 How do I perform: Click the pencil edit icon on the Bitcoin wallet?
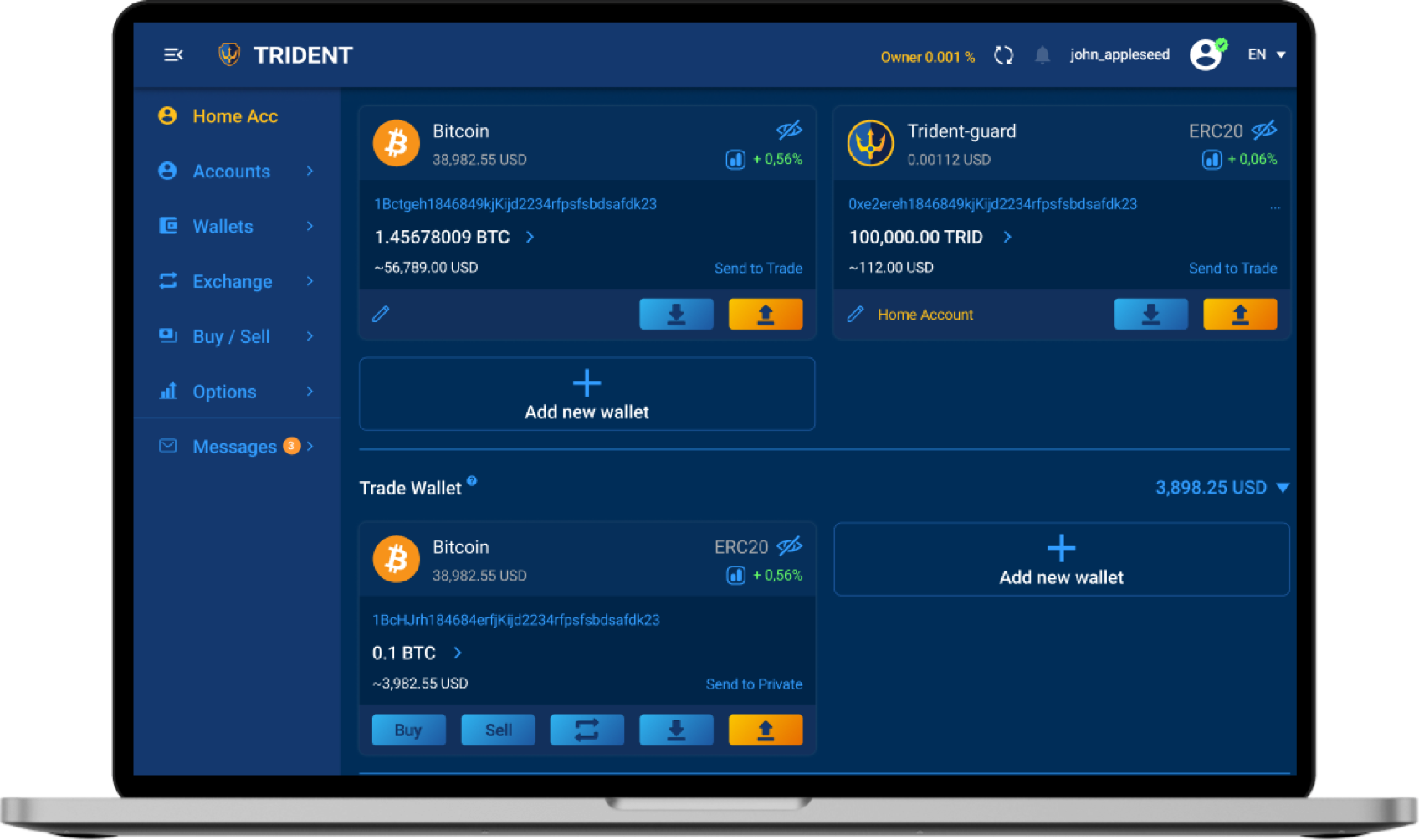click(x=381, y=314)
